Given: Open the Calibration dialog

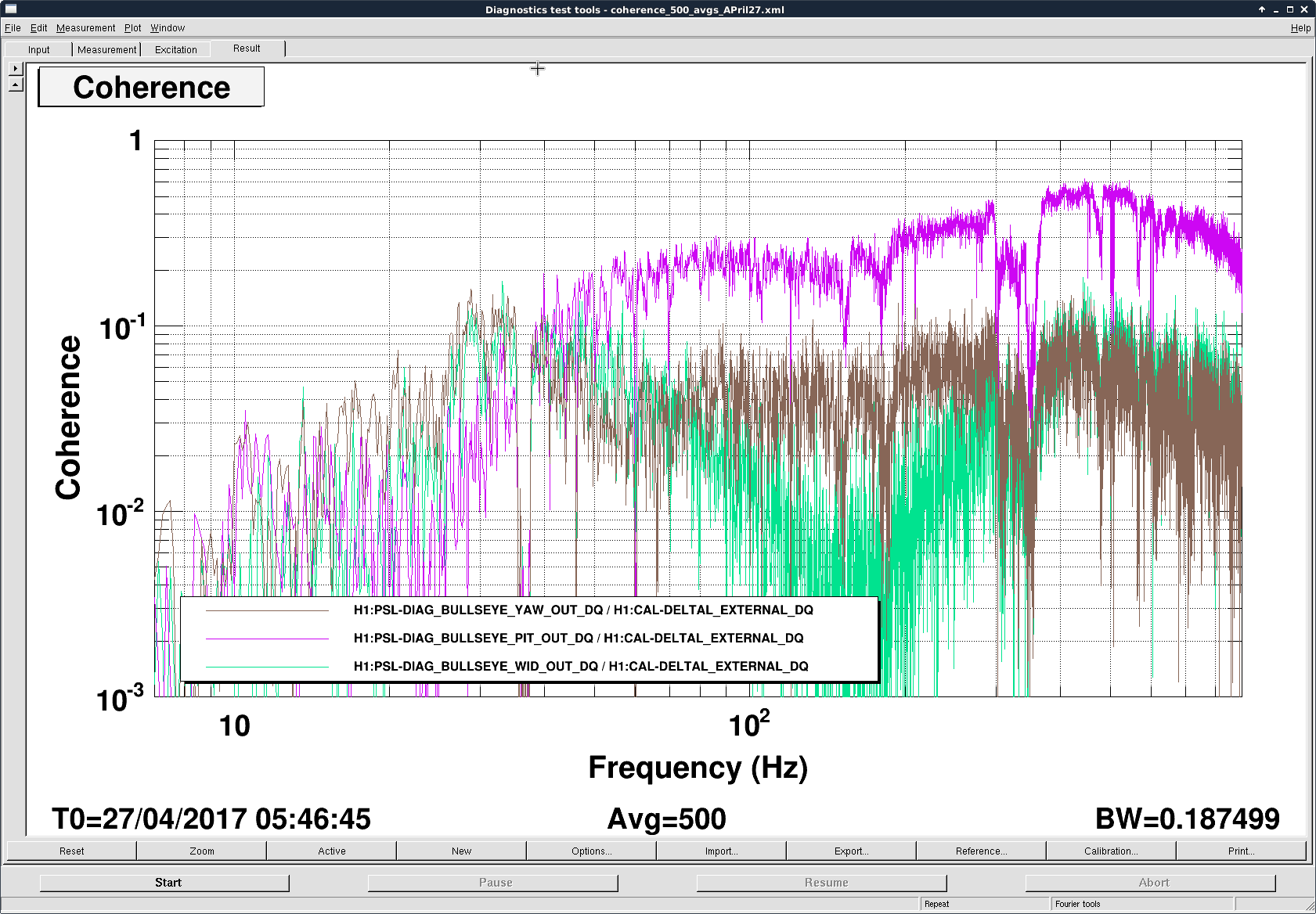Looking at the screenshot, I should (1112, 851).
